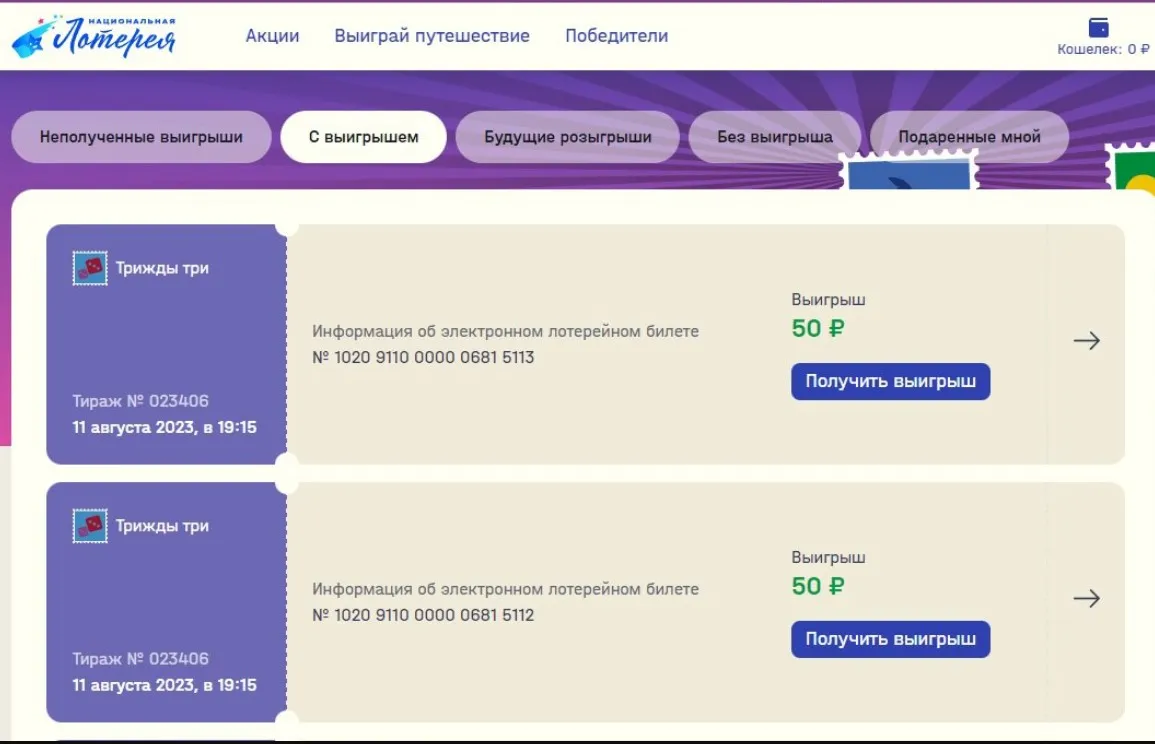Claim winnings for ticket 0681 5112
This screenshot has height=744, width=1155.
point(891,639)
